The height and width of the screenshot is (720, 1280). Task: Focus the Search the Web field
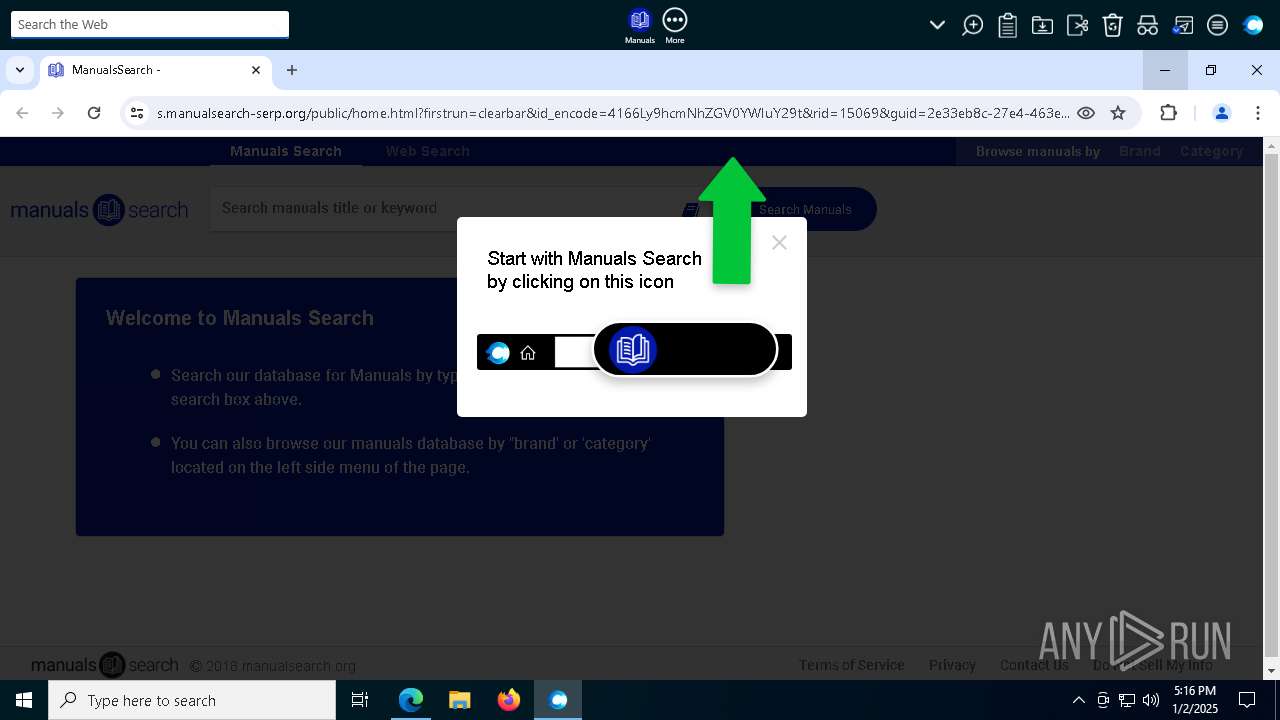[150, 24]
